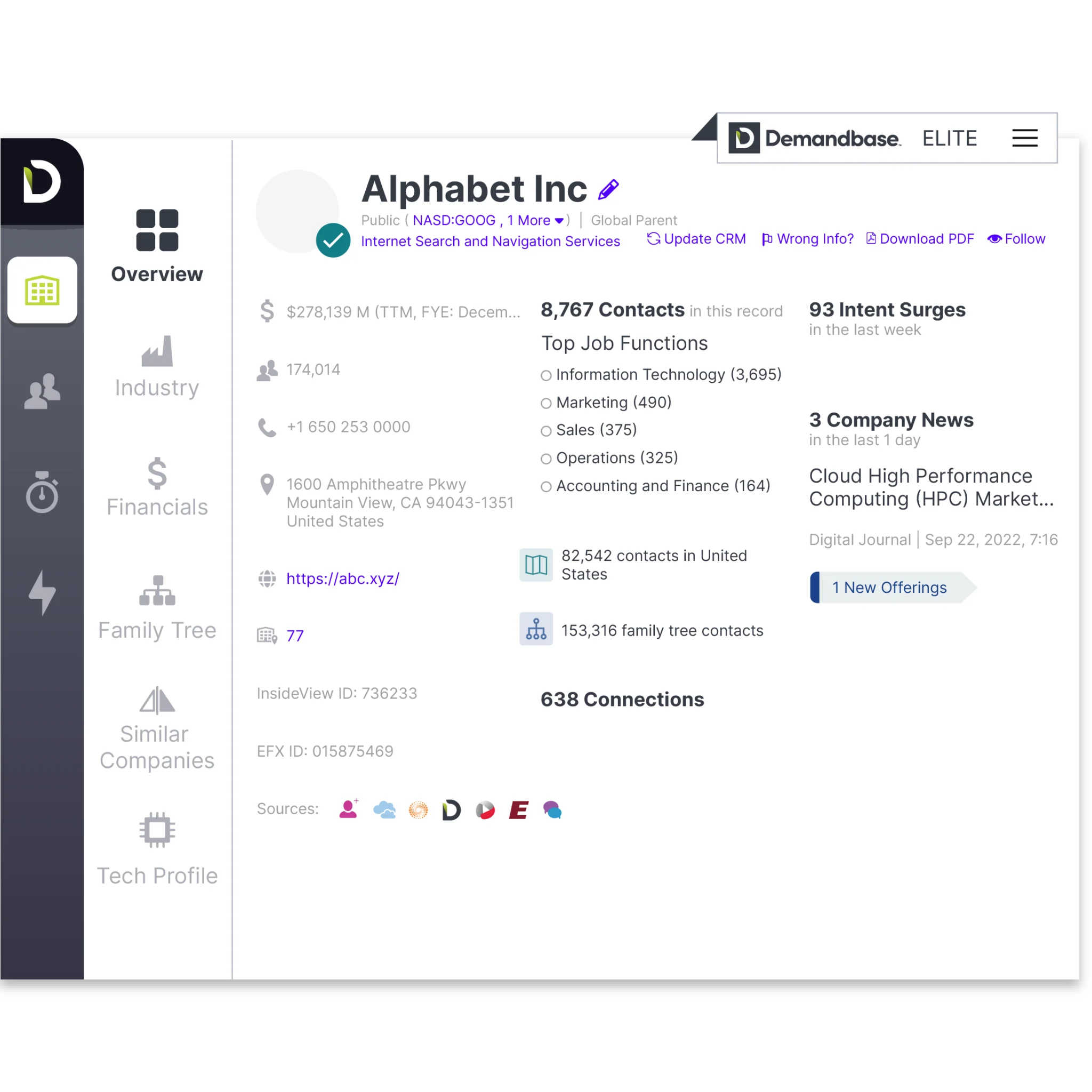The width and height of the screenshot is (1092, 1092).
Task: Click the Internet Search and Navigation Services tag
Action: [492, 241]
